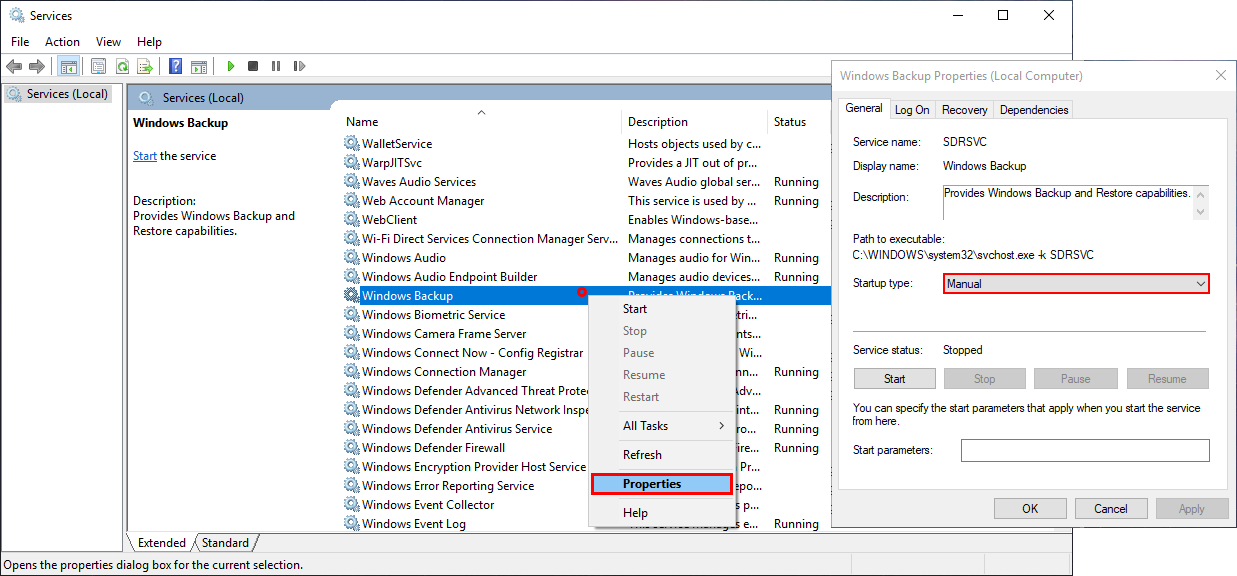The image size is (1237, 576).
Task: Click gear icon of Windows Audio row
Action: 351,258
